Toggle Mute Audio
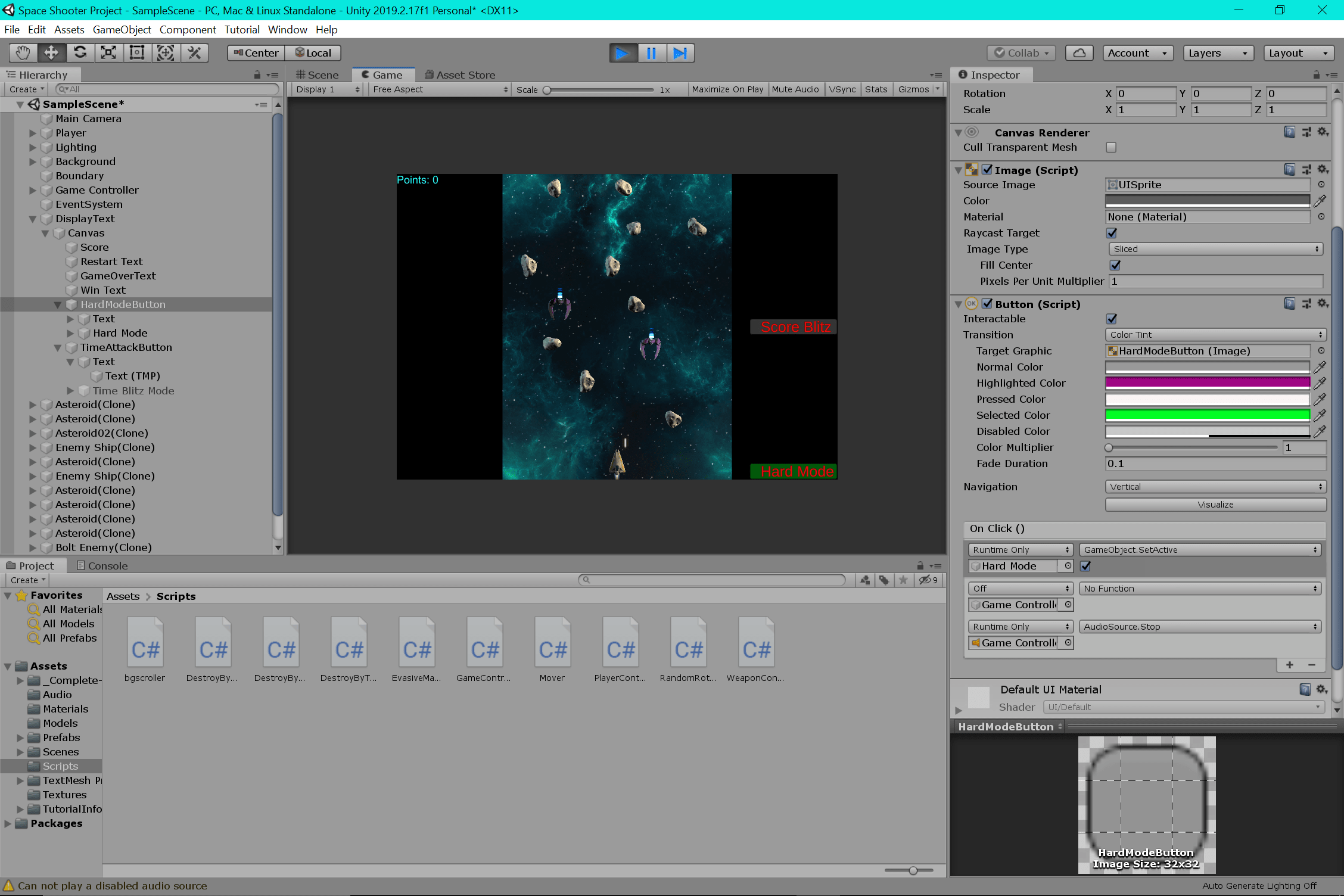This screenshot has height=896, width=1344. click(795, 89)
